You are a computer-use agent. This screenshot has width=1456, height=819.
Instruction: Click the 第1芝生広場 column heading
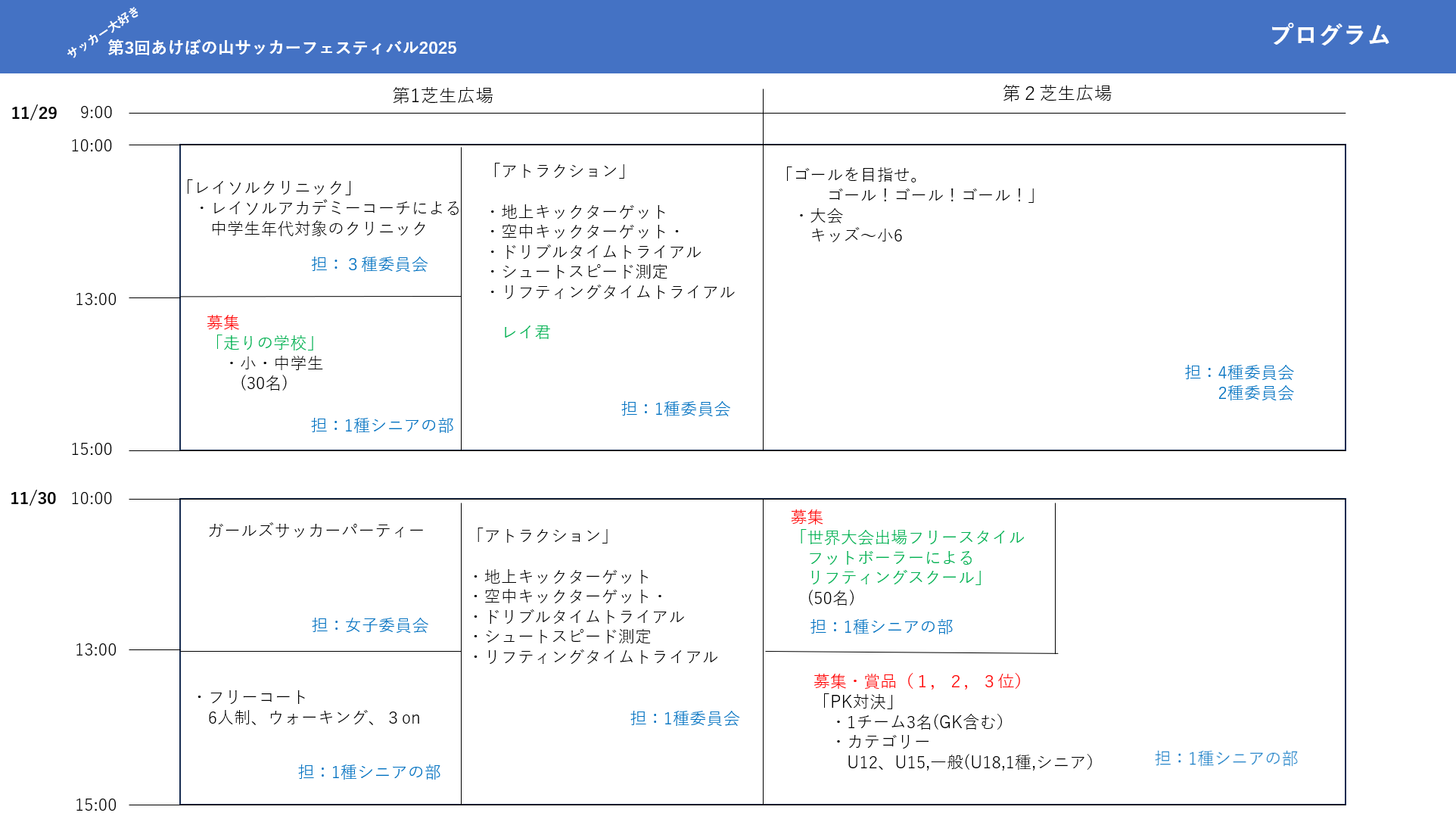(443, 95)
